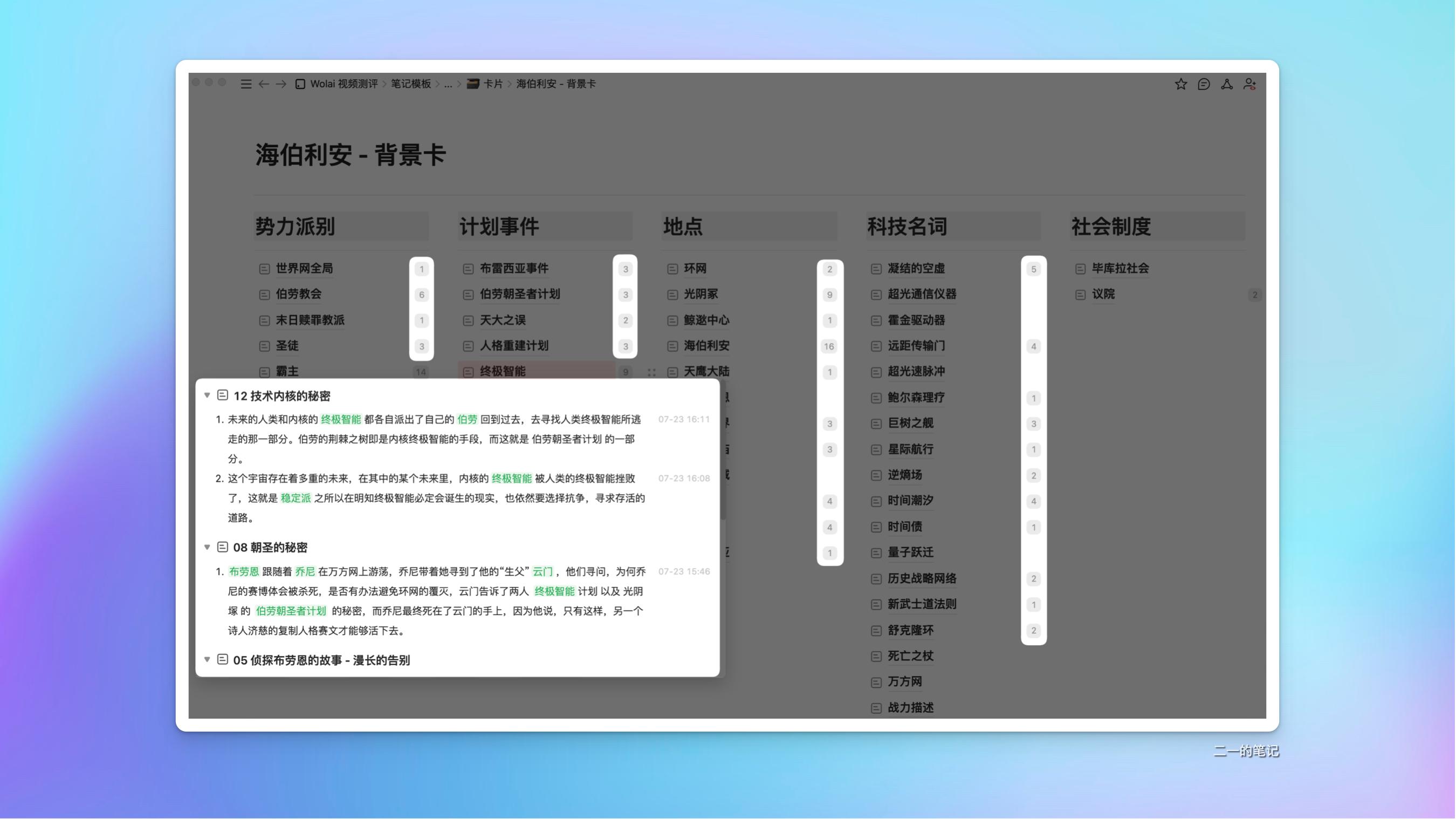Screen dimensions: 1456x819
Task: Collapse the 05 侦探布劳恩的故事 section
Action: coord(207,659)
